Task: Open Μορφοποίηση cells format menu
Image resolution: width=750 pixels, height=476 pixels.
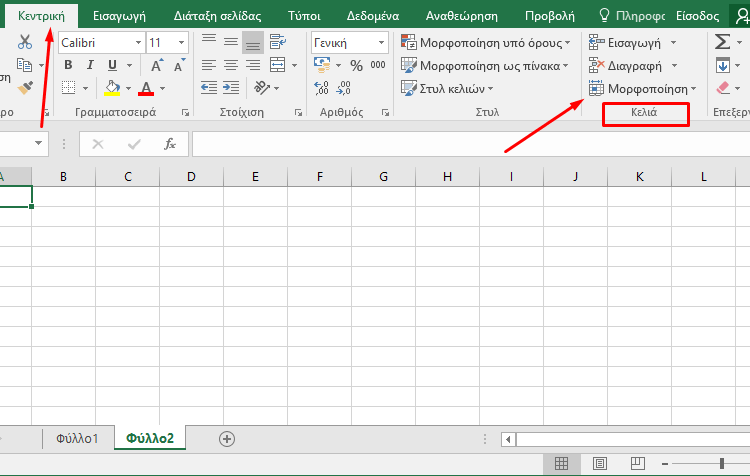Action: pos(642,89)
